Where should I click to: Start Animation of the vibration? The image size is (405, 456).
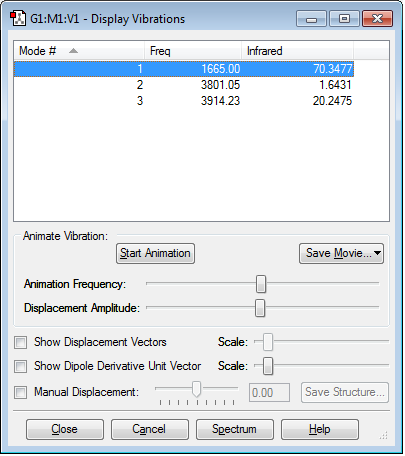(x=155, y=253)
